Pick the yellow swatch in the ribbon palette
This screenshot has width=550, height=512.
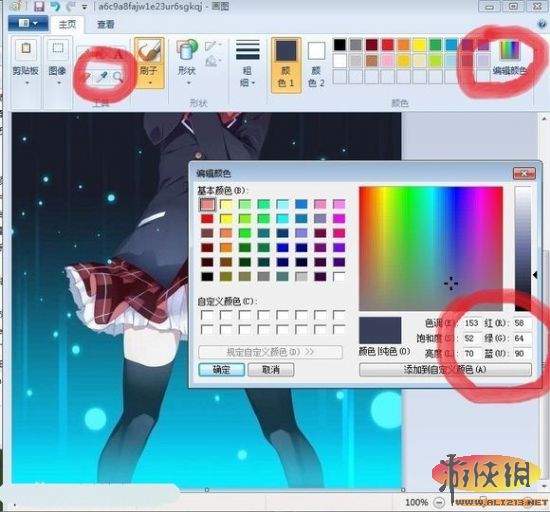click(x=419, y=45)
